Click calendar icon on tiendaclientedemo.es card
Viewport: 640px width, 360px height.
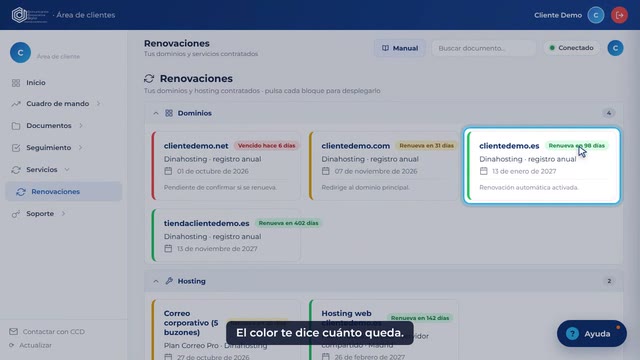pyautogui.click(x=168, y=249)
